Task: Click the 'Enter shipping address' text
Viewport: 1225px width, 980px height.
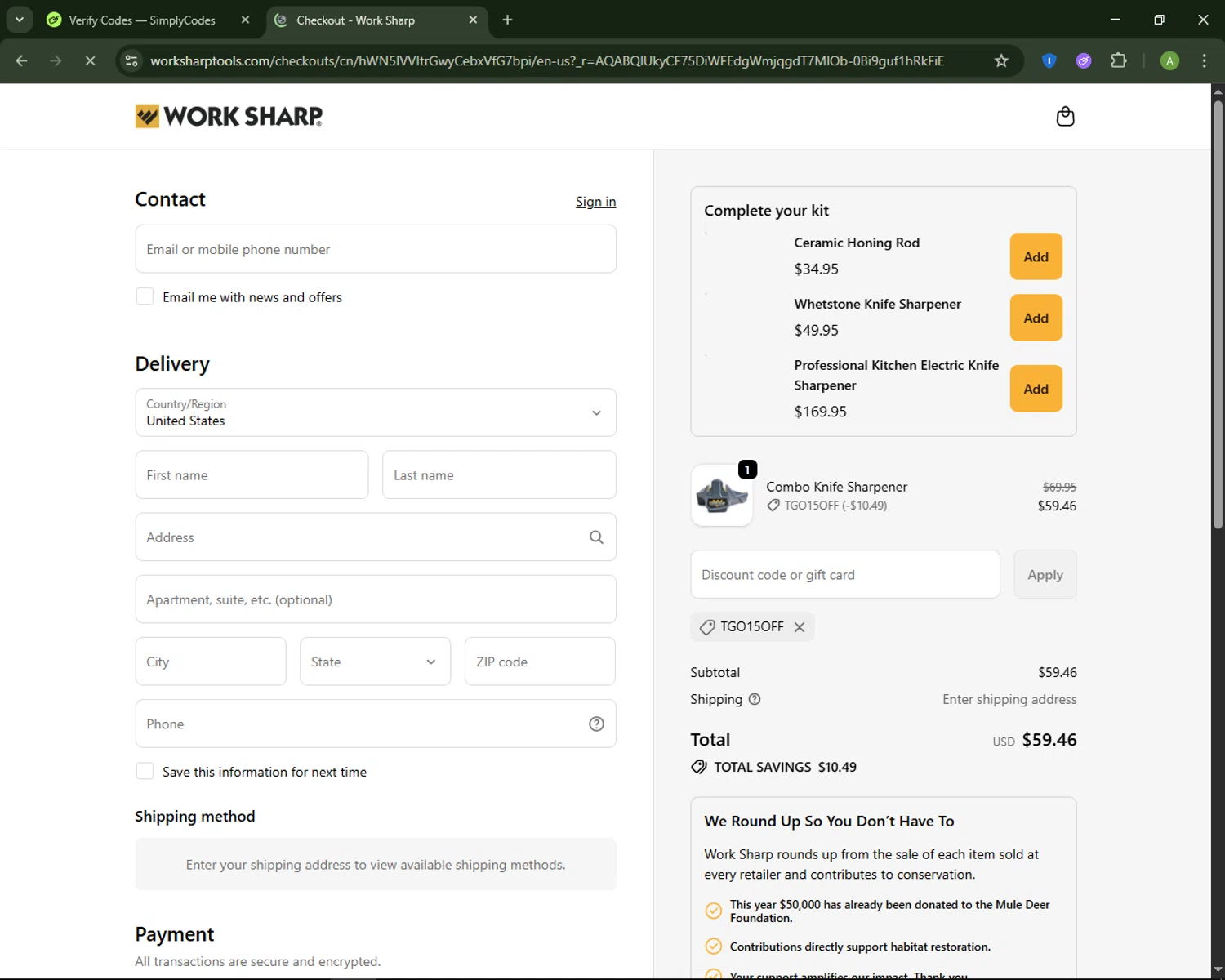Action: tap(1009, 699)
